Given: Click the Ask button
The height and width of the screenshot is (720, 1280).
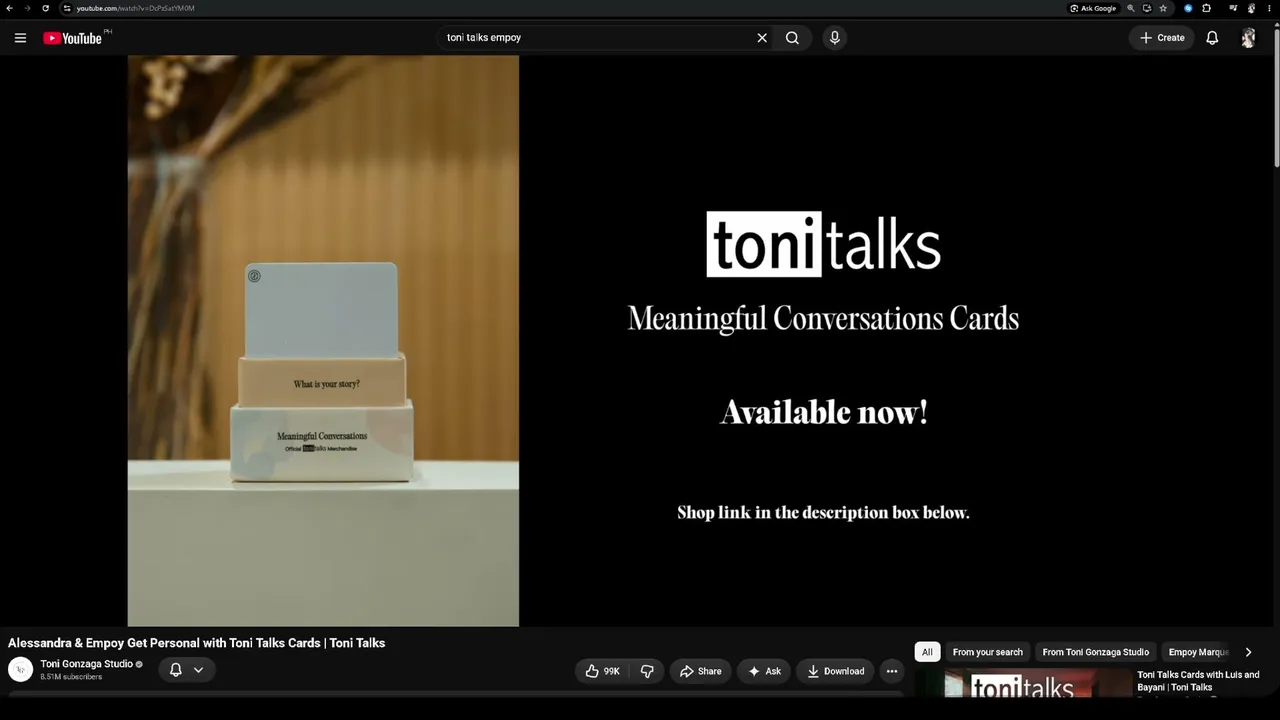Looking at the screenshot, I should 764,671.
